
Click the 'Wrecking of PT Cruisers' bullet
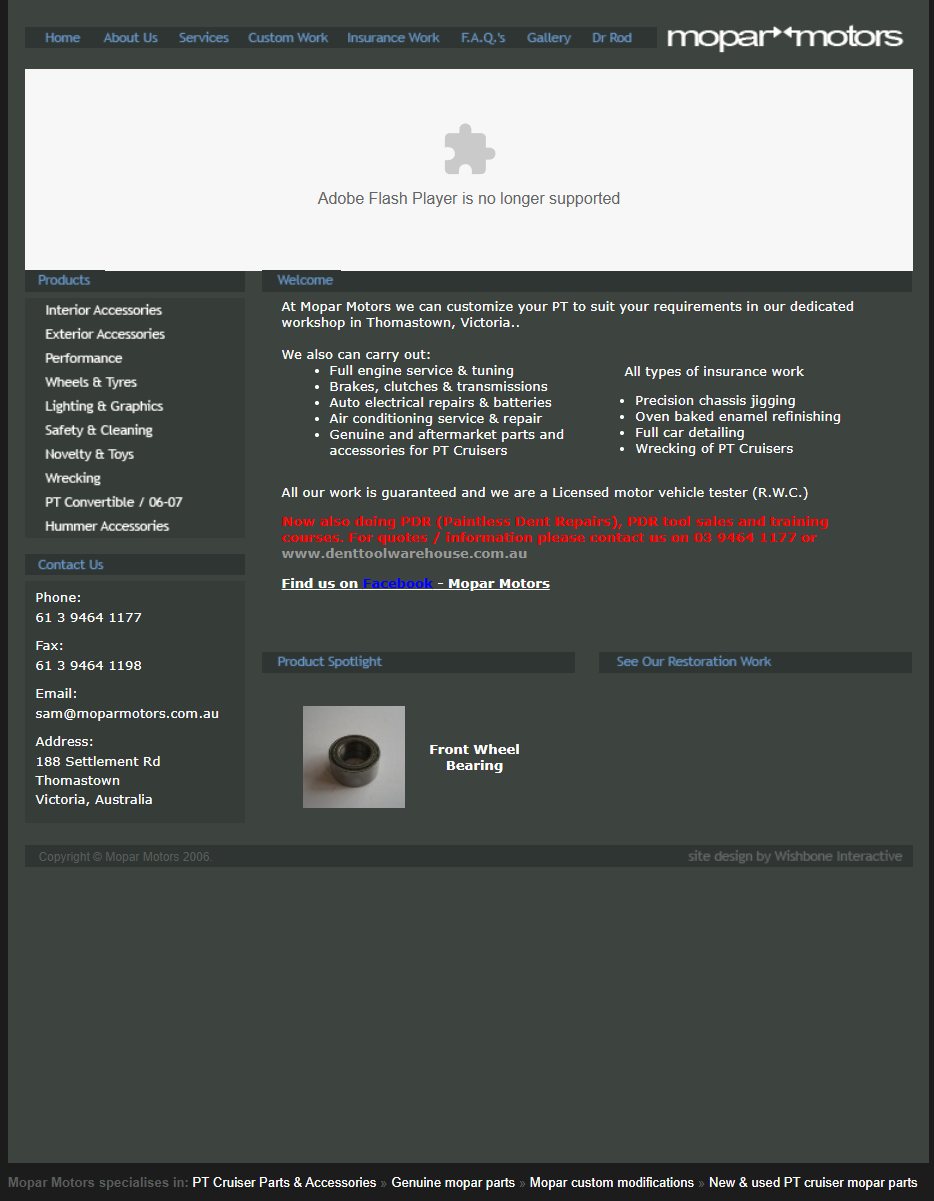pos(714,448)
